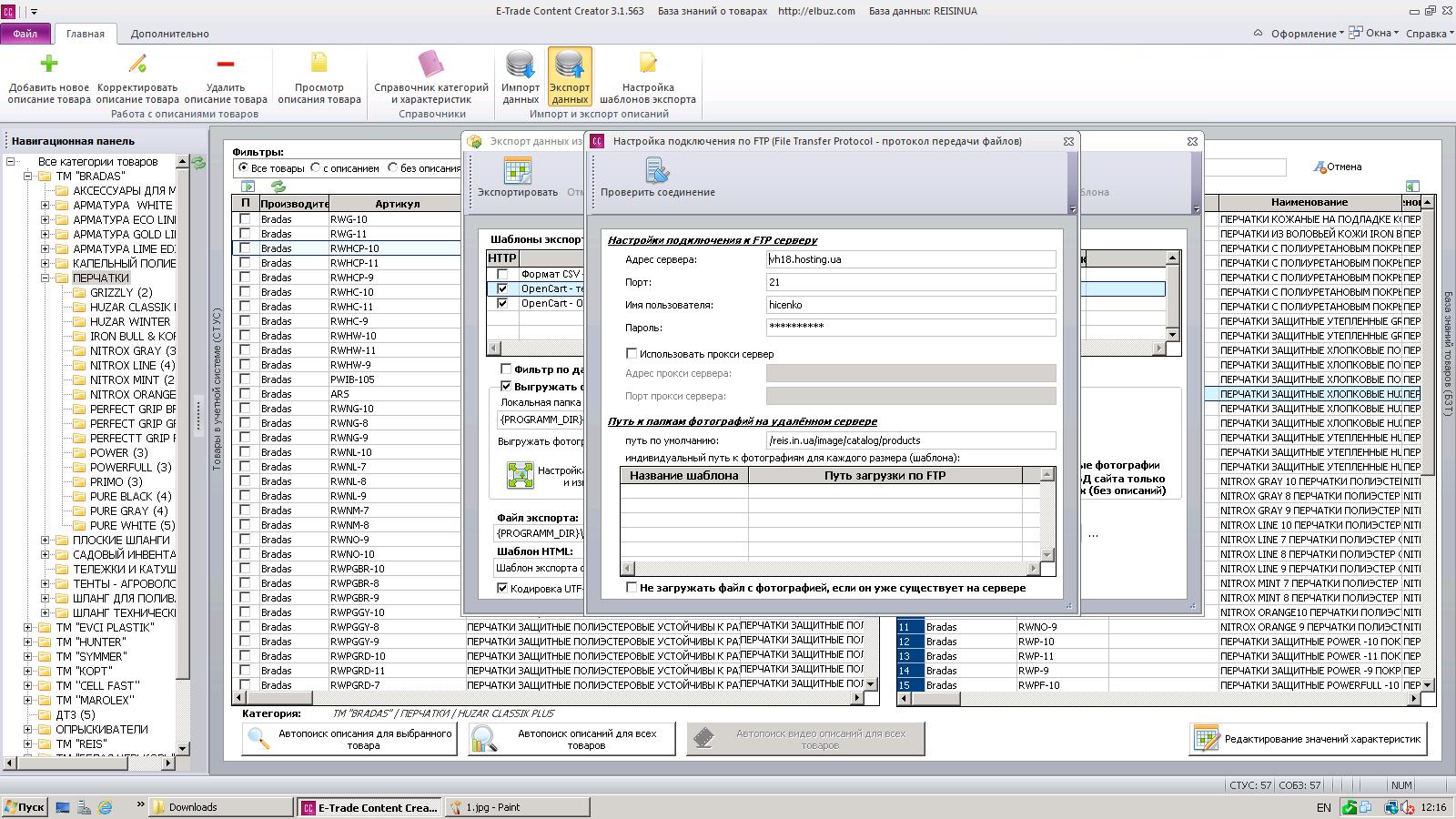The width and height of the screenshot is (1456, 819).
Task: Toggle 'Do not upload existing photo file' checkbox
Action: pos(632,588)
